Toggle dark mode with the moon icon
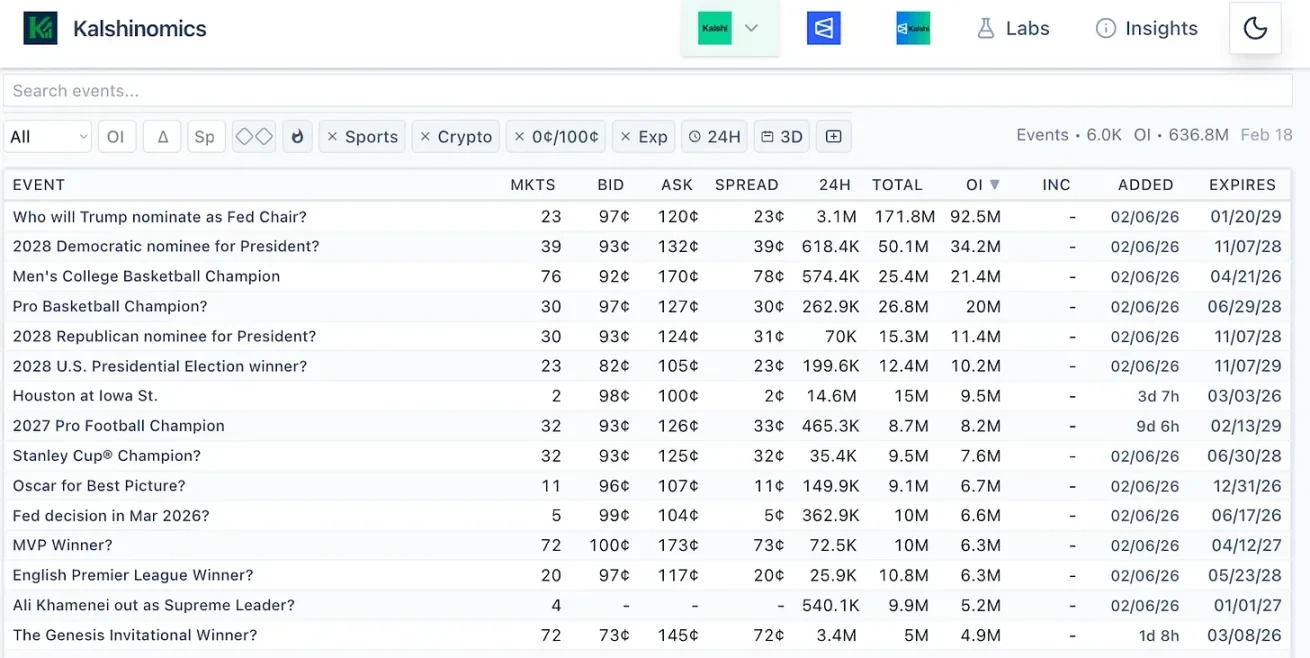1310x658 pixels. pos(1255,28)
